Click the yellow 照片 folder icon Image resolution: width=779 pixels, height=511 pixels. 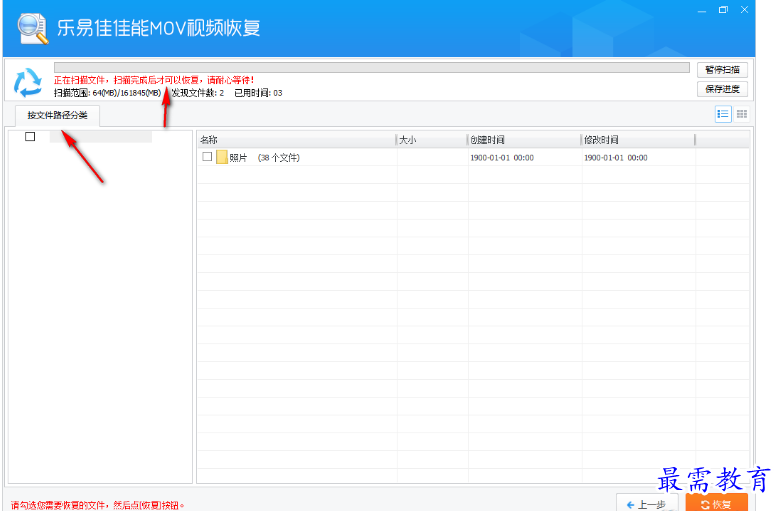tap(222, 157)
